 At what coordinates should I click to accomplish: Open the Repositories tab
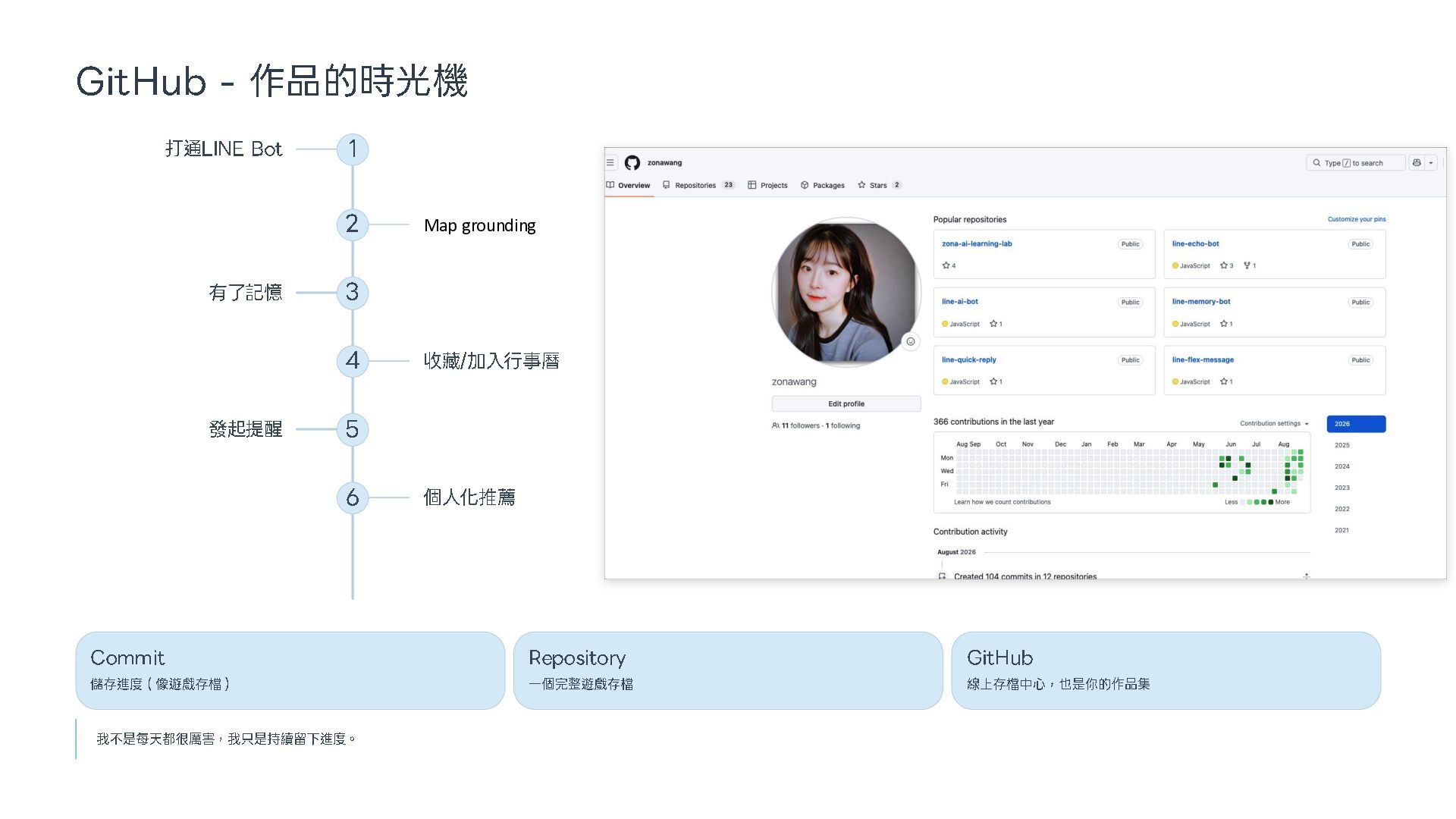pyautogui.click(x=698, y=185)
